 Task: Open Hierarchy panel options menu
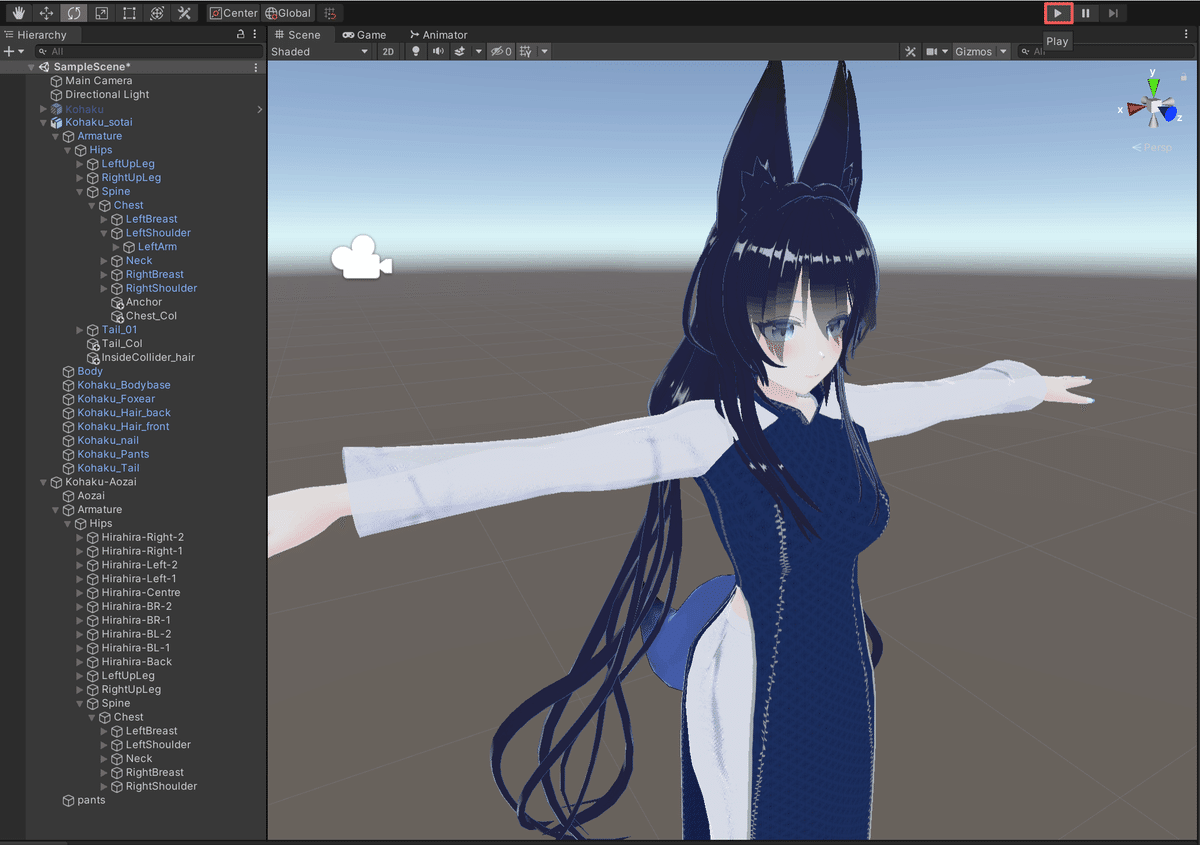(256, 34)
